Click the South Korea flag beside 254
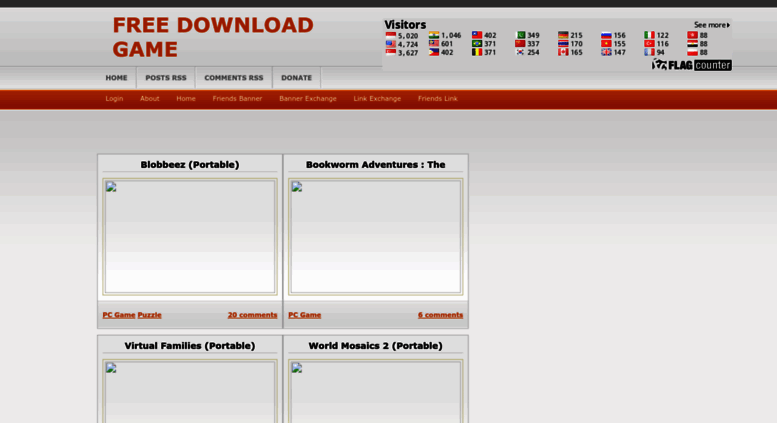This screenshot has height=423, width=777. coord(520,52)
